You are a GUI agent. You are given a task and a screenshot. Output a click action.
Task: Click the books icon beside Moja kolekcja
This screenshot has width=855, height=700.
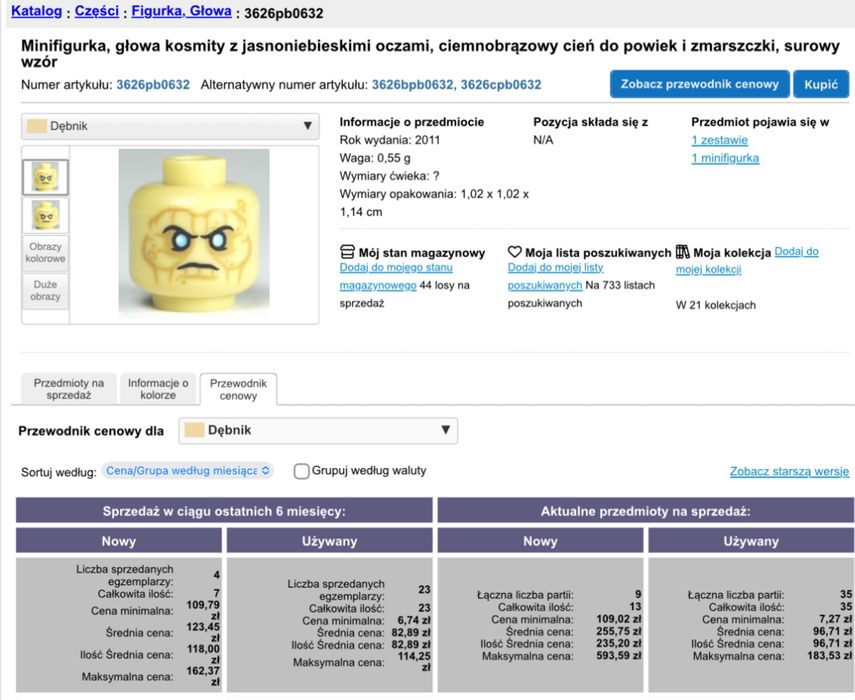coord(683,252)
